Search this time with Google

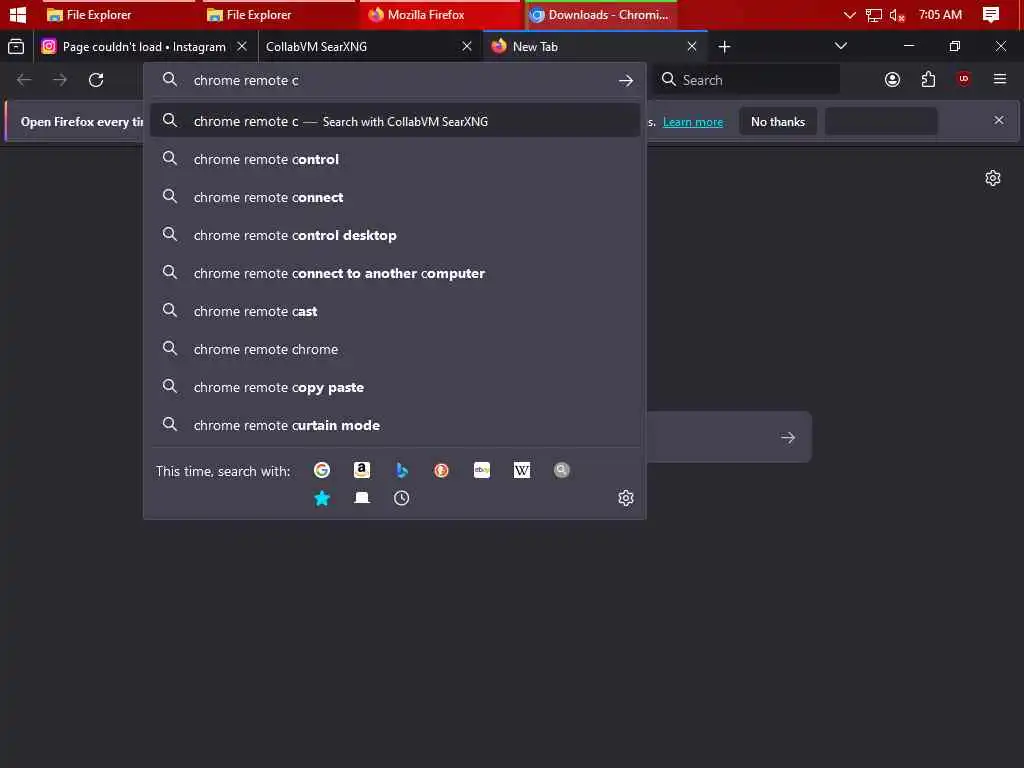click(x=321, y=470)
